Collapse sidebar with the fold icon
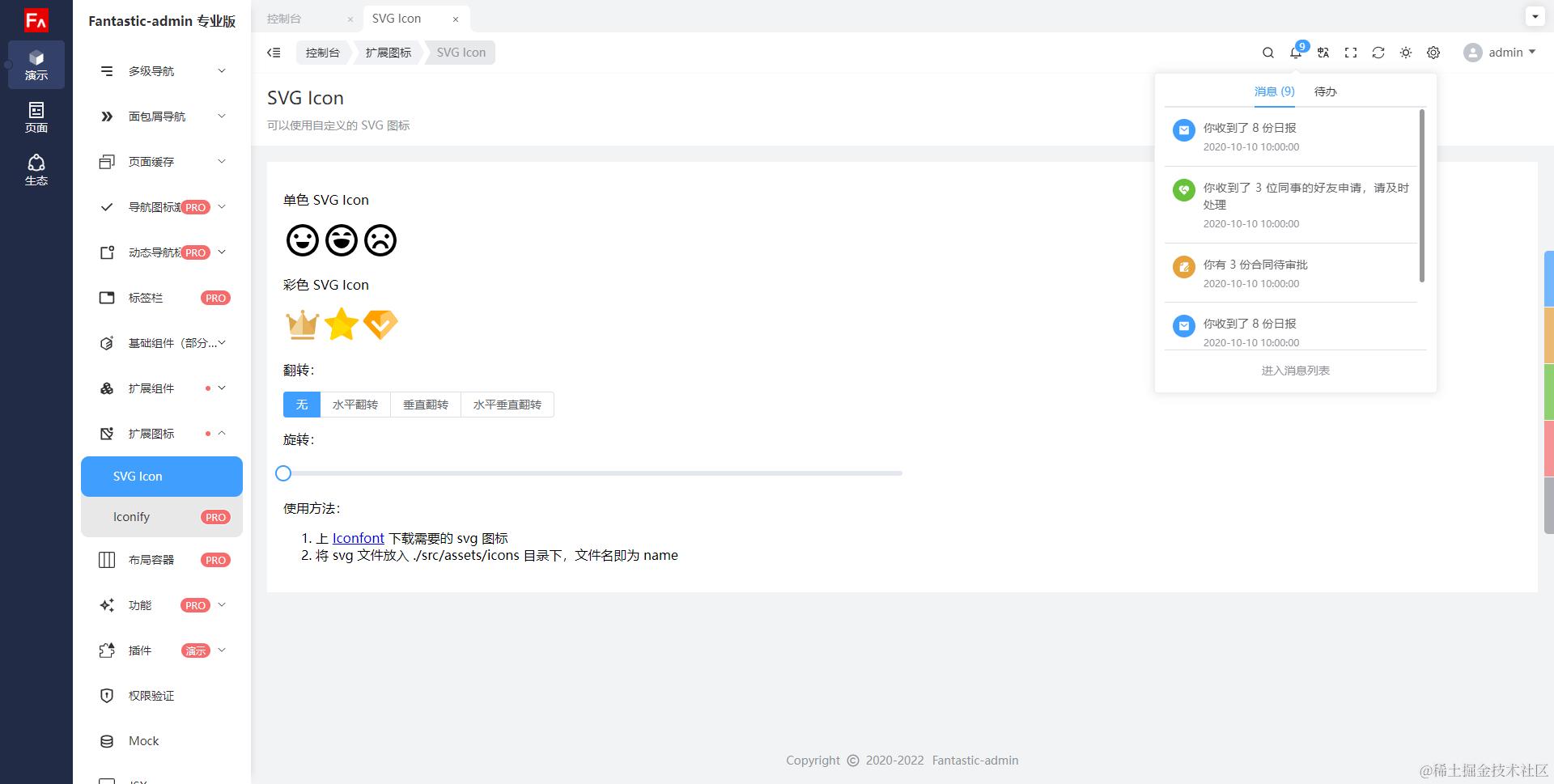Viewport: 1554px width, 784px height. click(x=274, y=53)
